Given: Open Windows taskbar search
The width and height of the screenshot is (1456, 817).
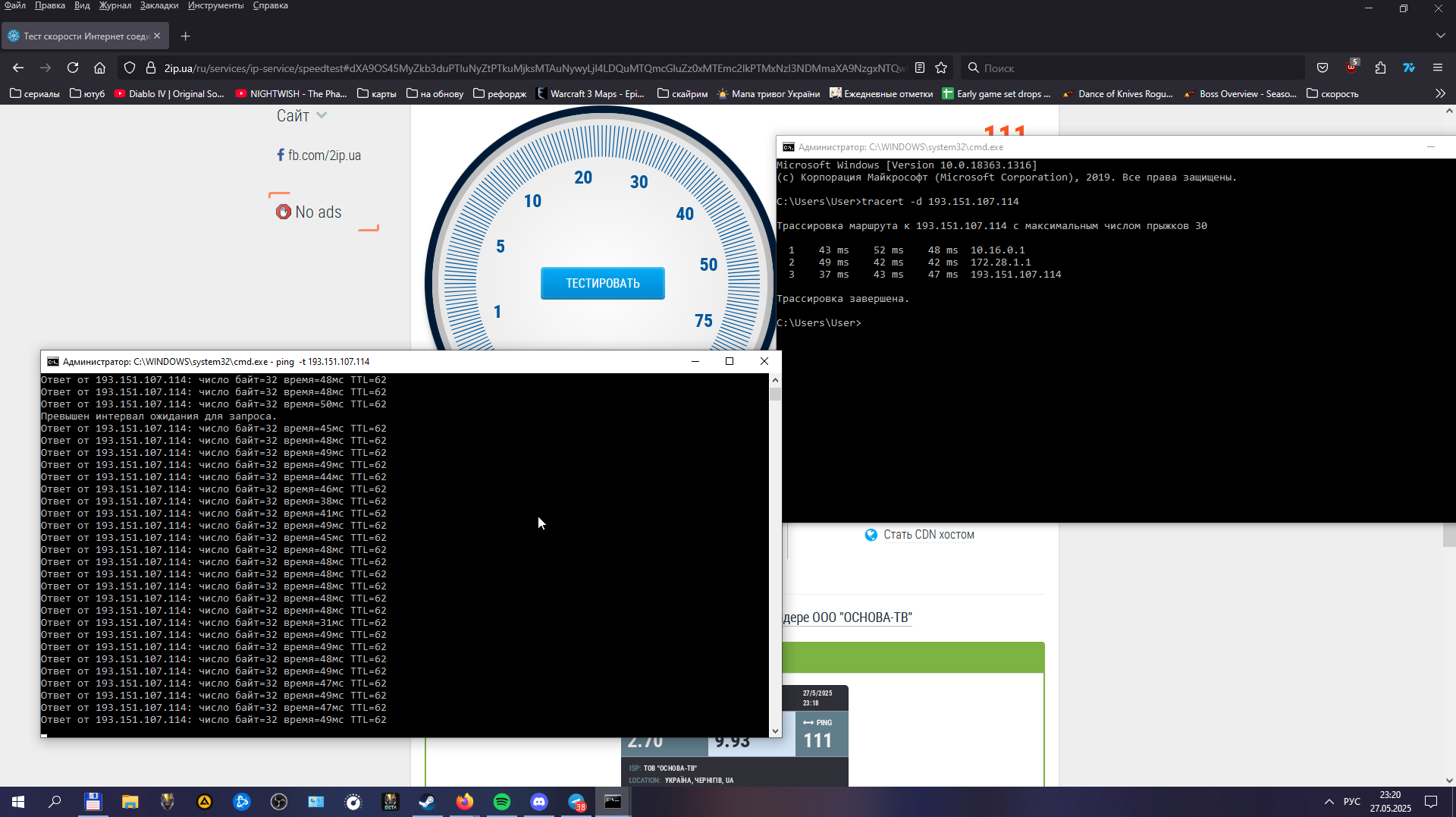Looking at the screenshot, I should (55, 802).
